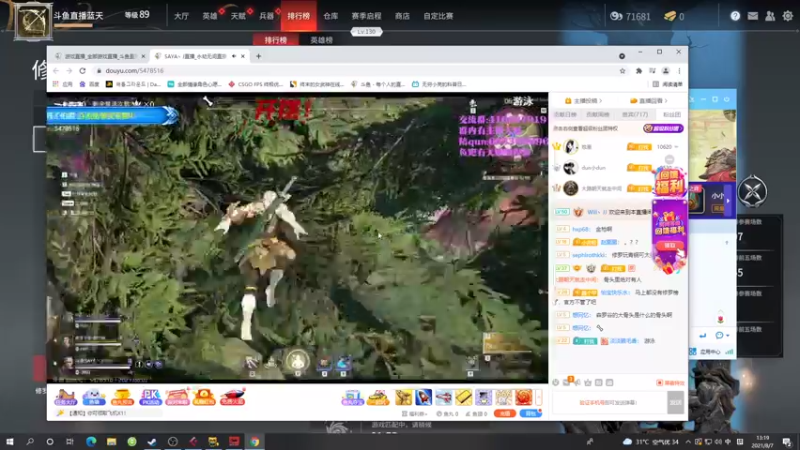The height and width of the screenshot is (450, 800).
Task: Click the browser forward arrow
Action: [69, 71]
